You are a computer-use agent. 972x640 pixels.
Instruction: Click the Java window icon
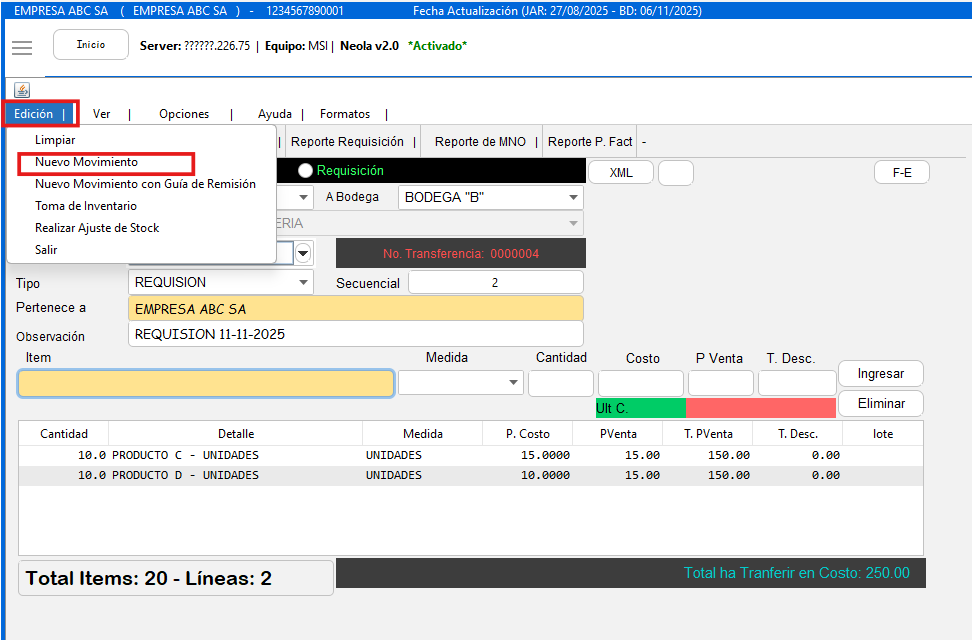click(x=22, y=90)
